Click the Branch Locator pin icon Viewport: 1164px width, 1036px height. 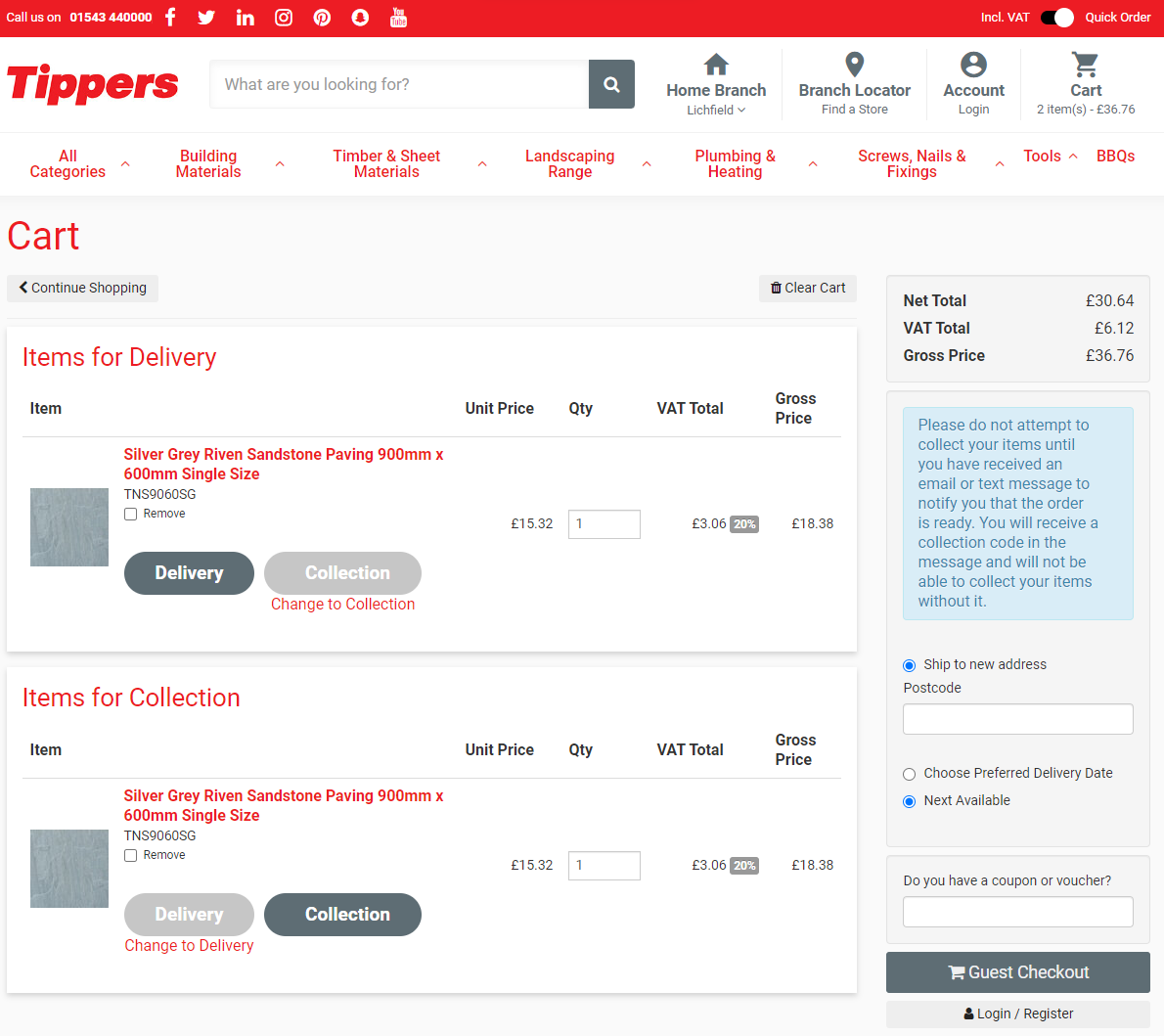[x=855, y=65]
